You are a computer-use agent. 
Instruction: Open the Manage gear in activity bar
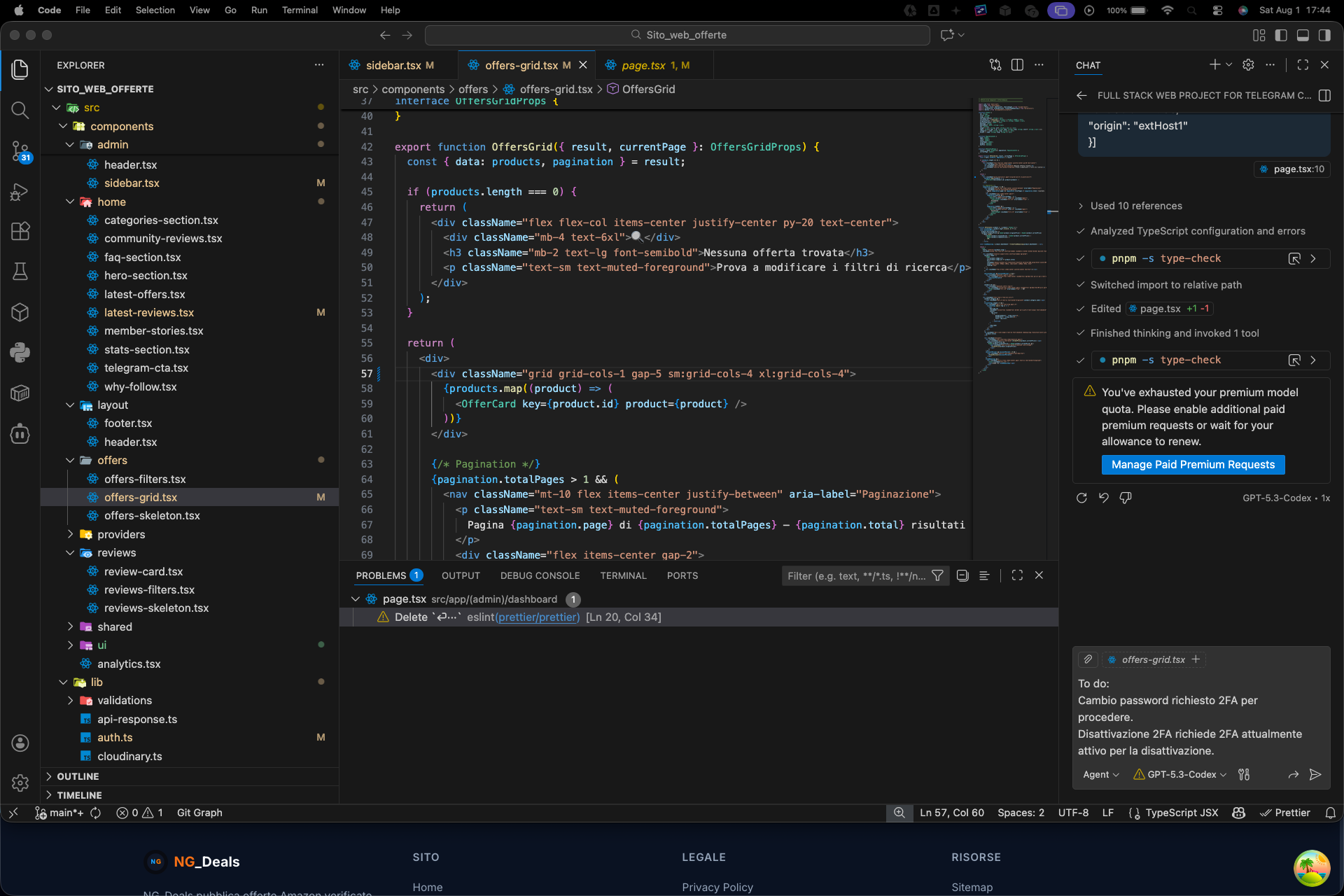tap(20, 783)
